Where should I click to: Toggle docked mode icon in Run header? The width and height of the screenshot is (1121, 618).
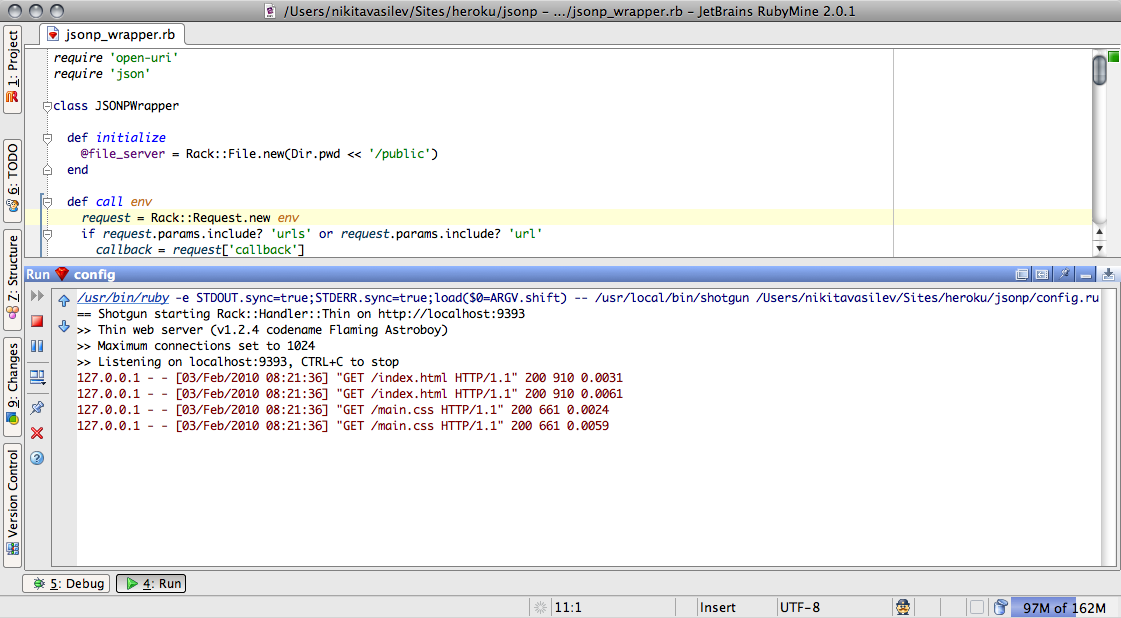[1042, 275]
